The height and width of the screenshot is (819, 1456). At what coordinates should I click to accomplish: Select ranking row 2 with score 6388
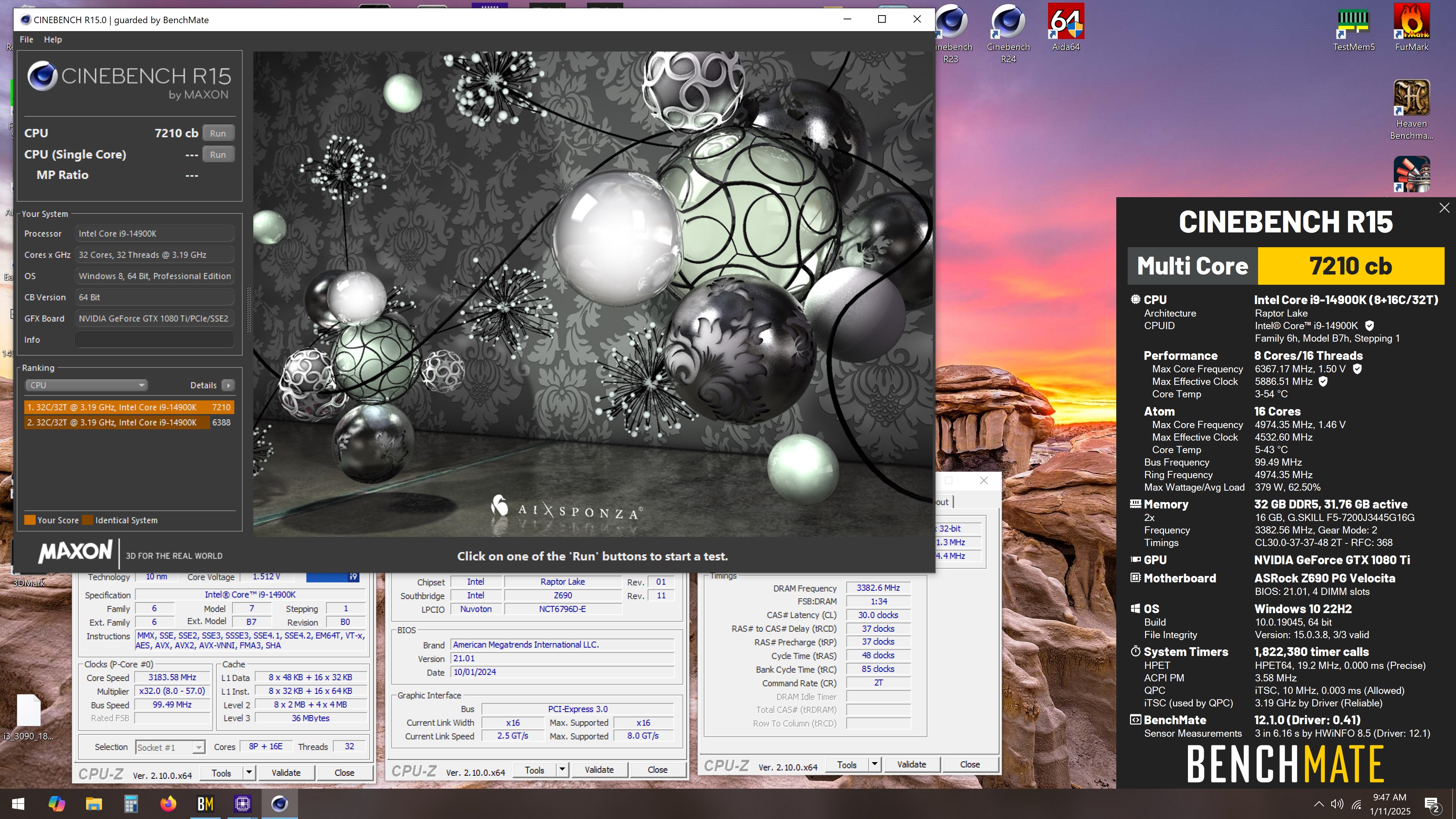tap(129, 422)
